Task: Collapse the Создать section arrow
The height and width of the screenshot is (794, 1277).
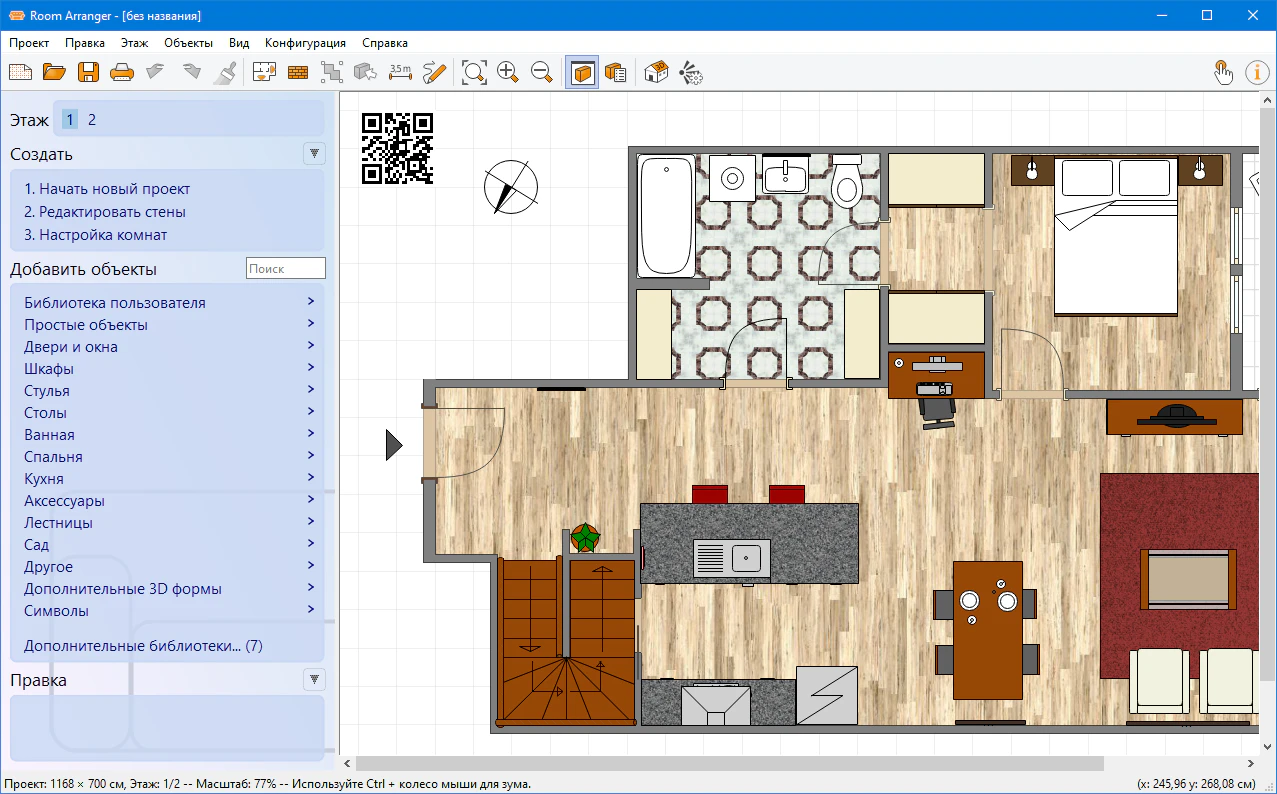Action: click(314, 154)
